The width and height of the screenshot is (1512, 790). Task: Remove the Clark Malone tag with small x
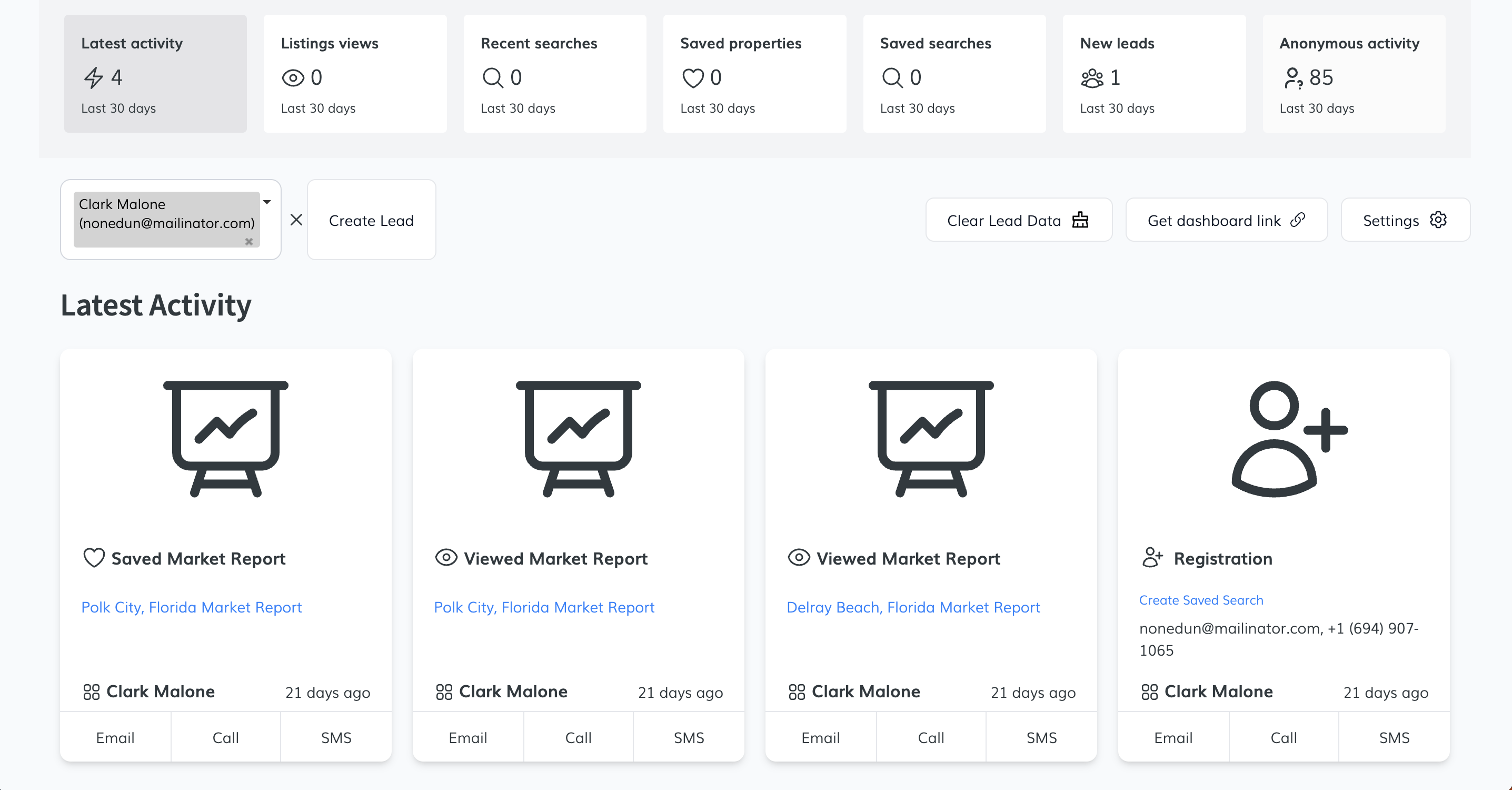coord(249,241)
